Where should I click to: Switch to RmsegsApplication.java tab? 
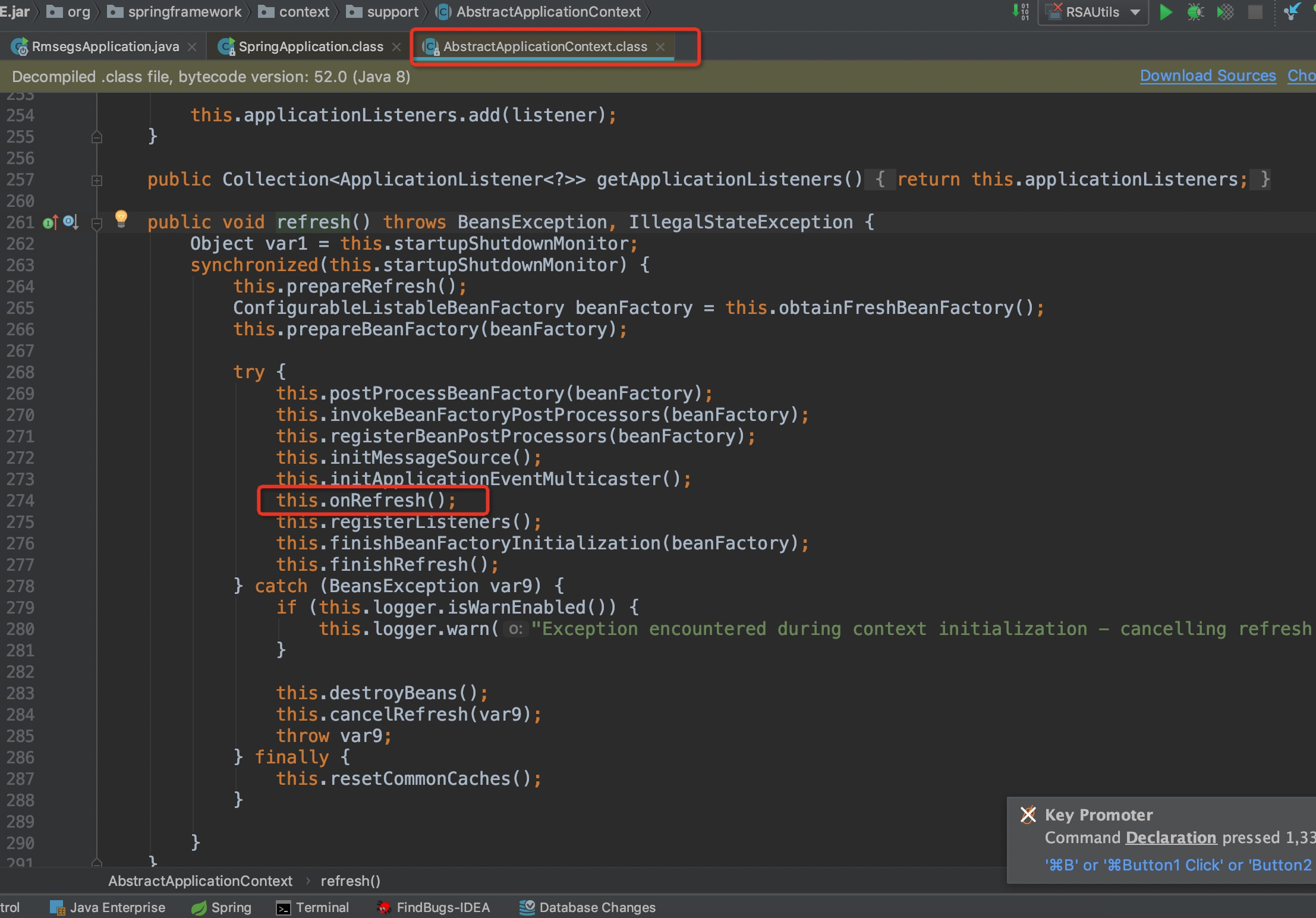coord(105,46)
